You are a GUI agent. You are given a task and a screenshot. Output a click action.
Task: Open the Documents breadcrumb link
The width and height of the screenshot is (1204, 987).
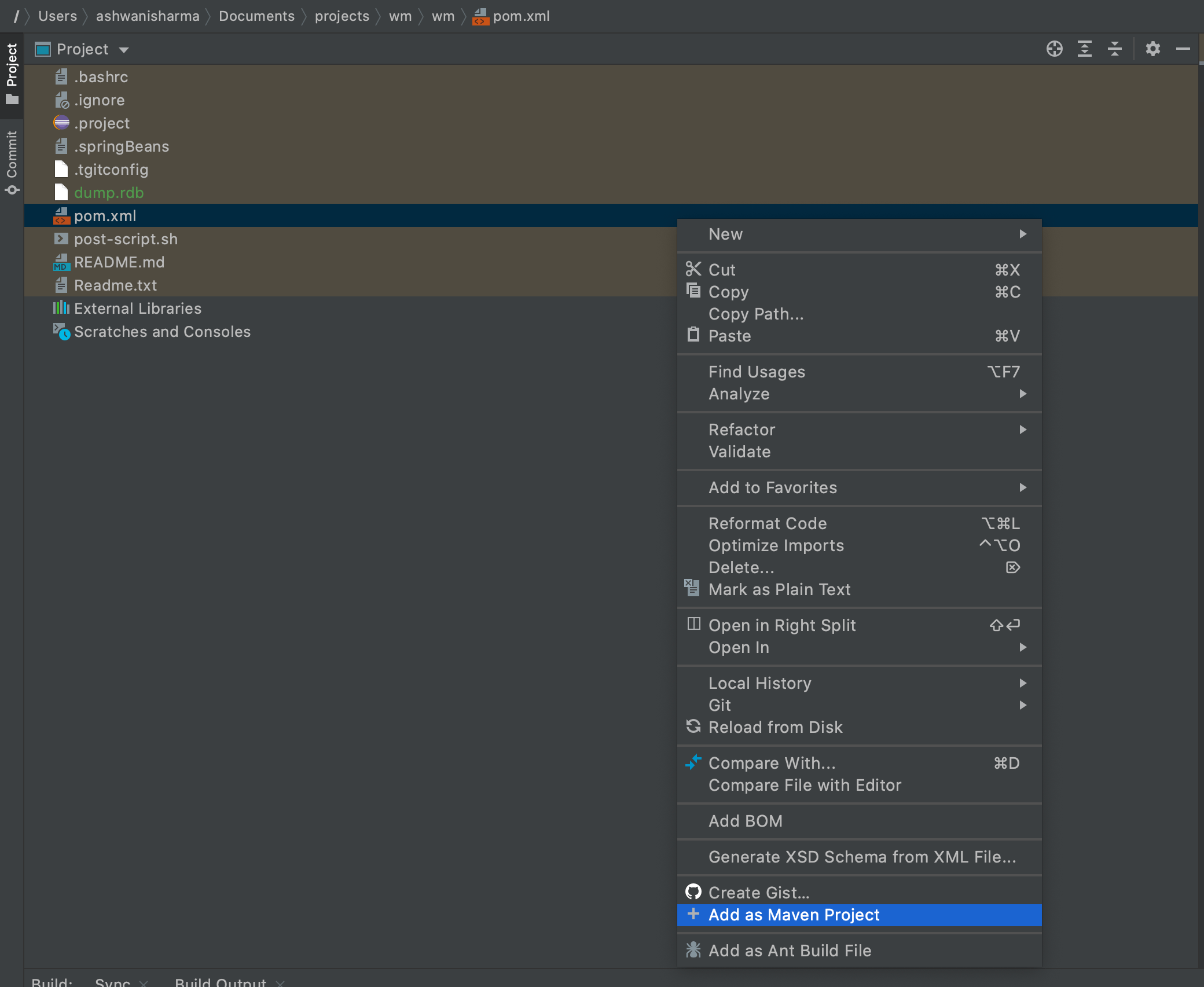(256, 16)
